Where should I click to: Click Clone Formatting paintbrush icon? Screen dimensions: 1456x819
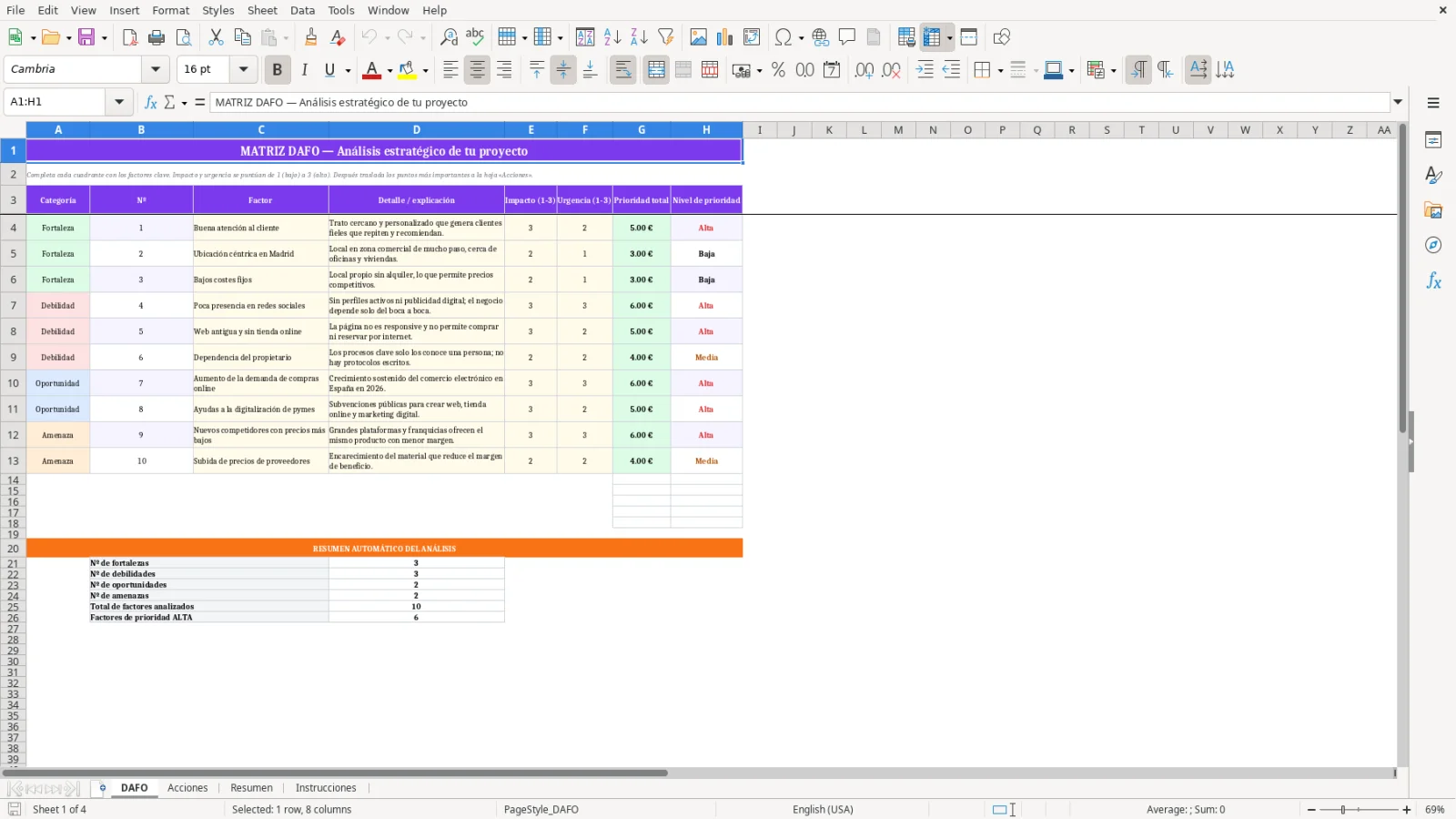click(311, 37)
